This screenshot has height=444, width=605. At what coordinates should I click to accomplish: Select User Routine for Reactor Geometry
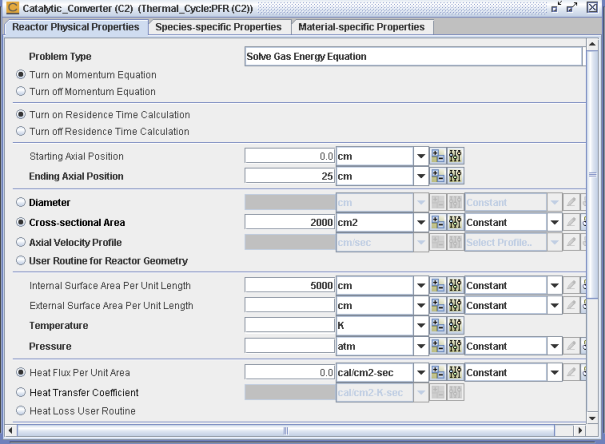pos(20,261)
